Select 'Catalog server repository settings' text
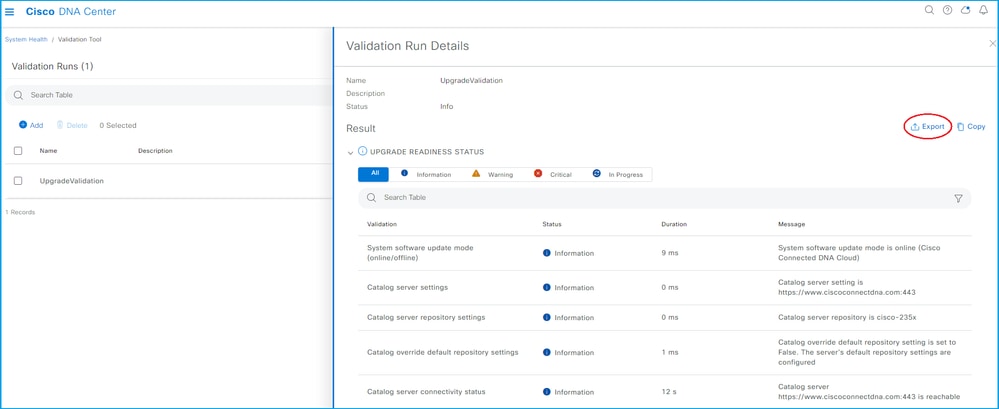This screenshot has width=999, height=409. 426,317
